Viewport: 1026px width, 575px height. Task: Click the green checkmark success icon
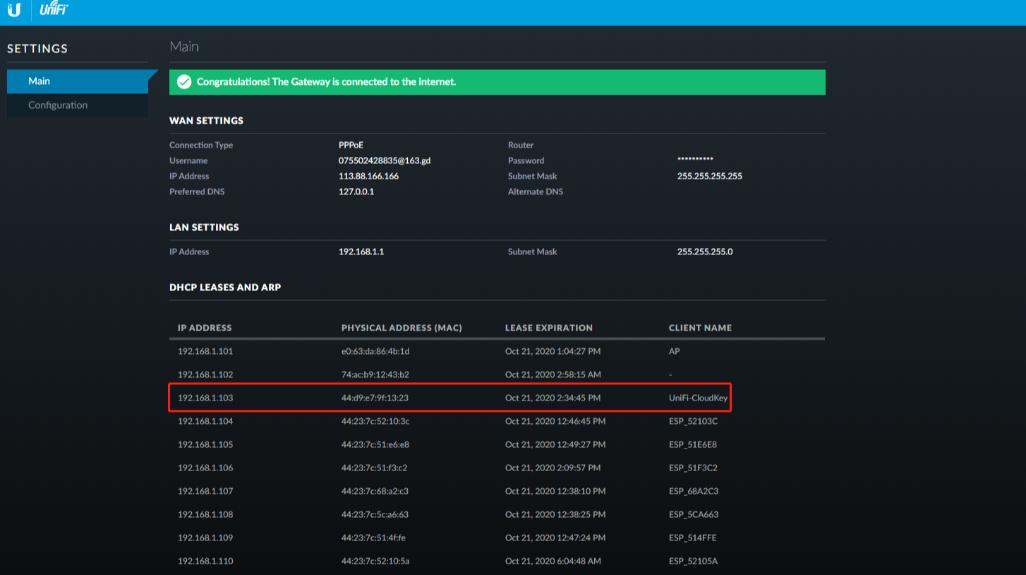coord(184,82)
